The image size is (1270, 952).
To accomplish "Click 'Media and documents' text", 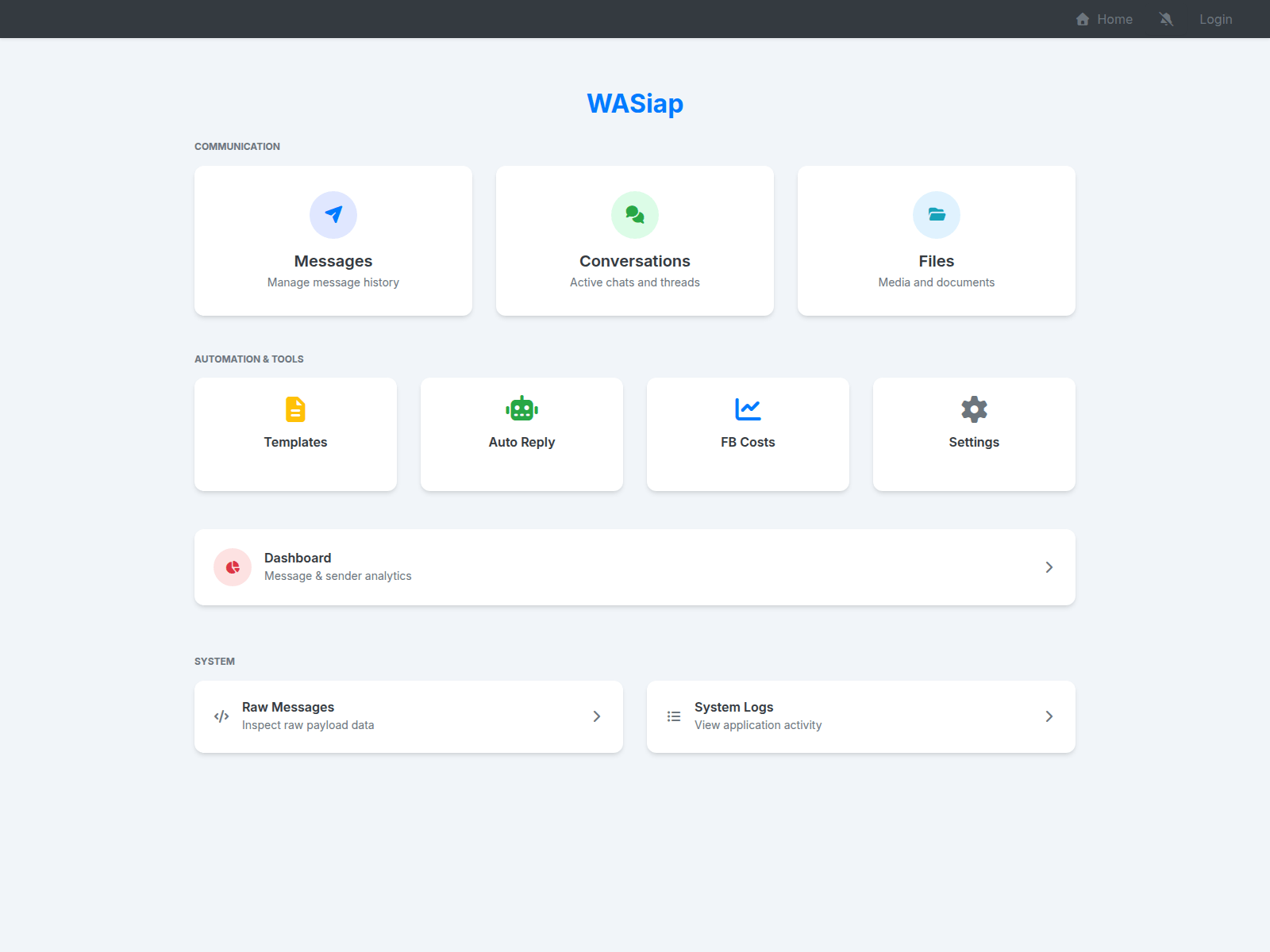I will coord(937,282).
